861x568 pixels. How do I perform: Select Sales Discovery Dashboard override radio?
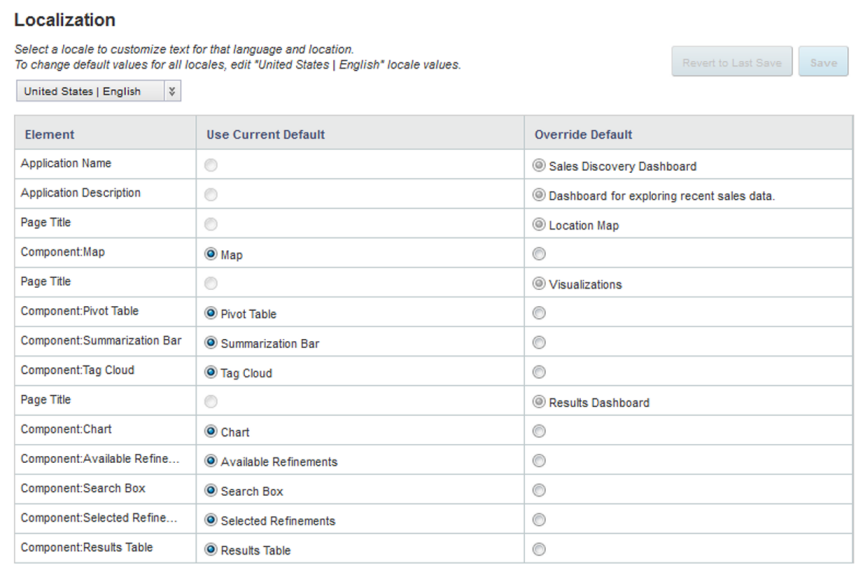[x=540, y=166]
